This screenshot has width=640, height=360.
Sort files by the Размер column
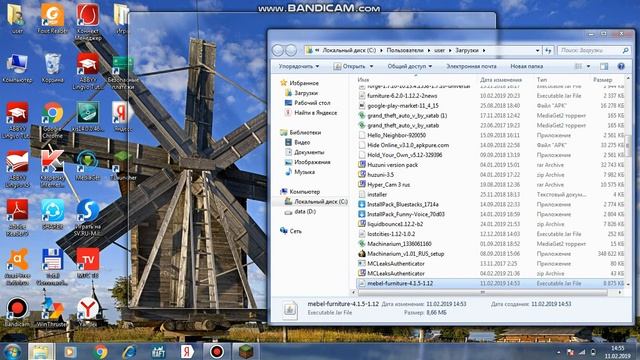tap(602, 80)
